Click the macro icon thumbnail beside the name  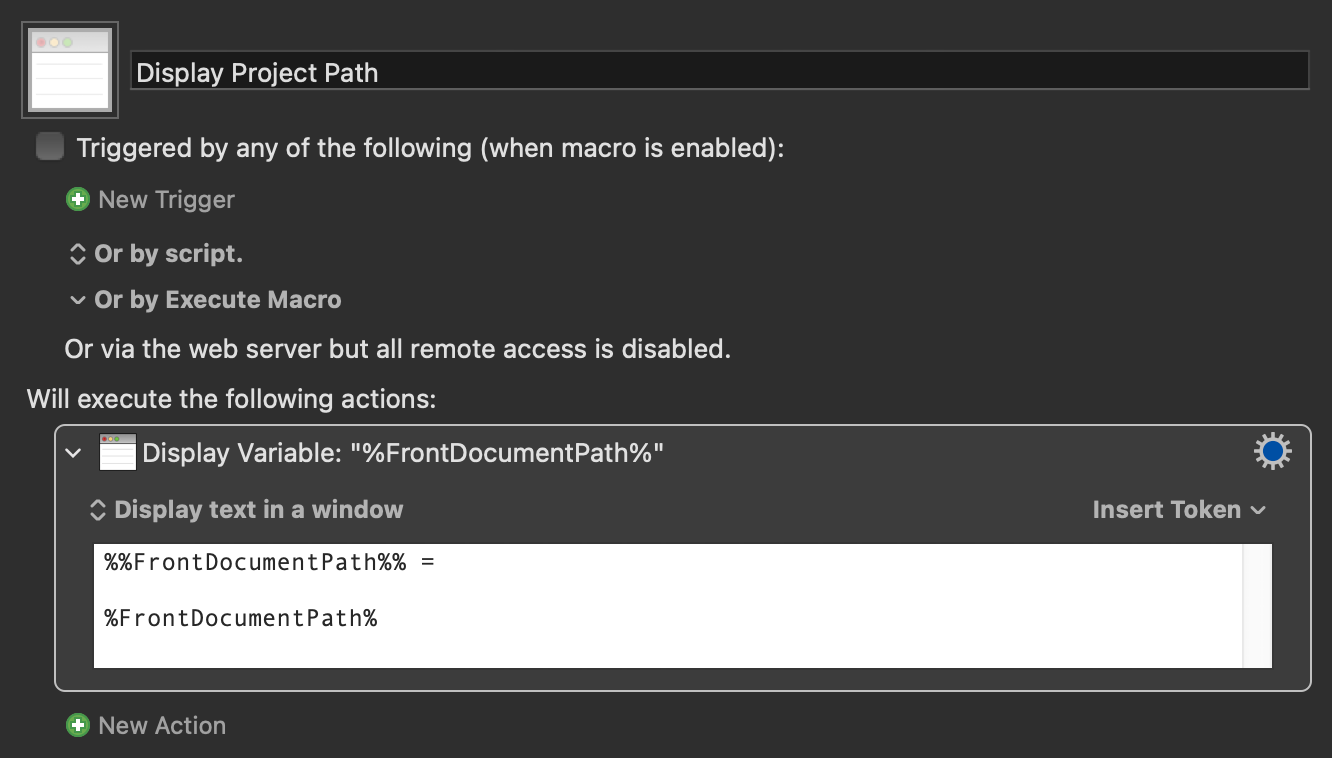(70, 70)
